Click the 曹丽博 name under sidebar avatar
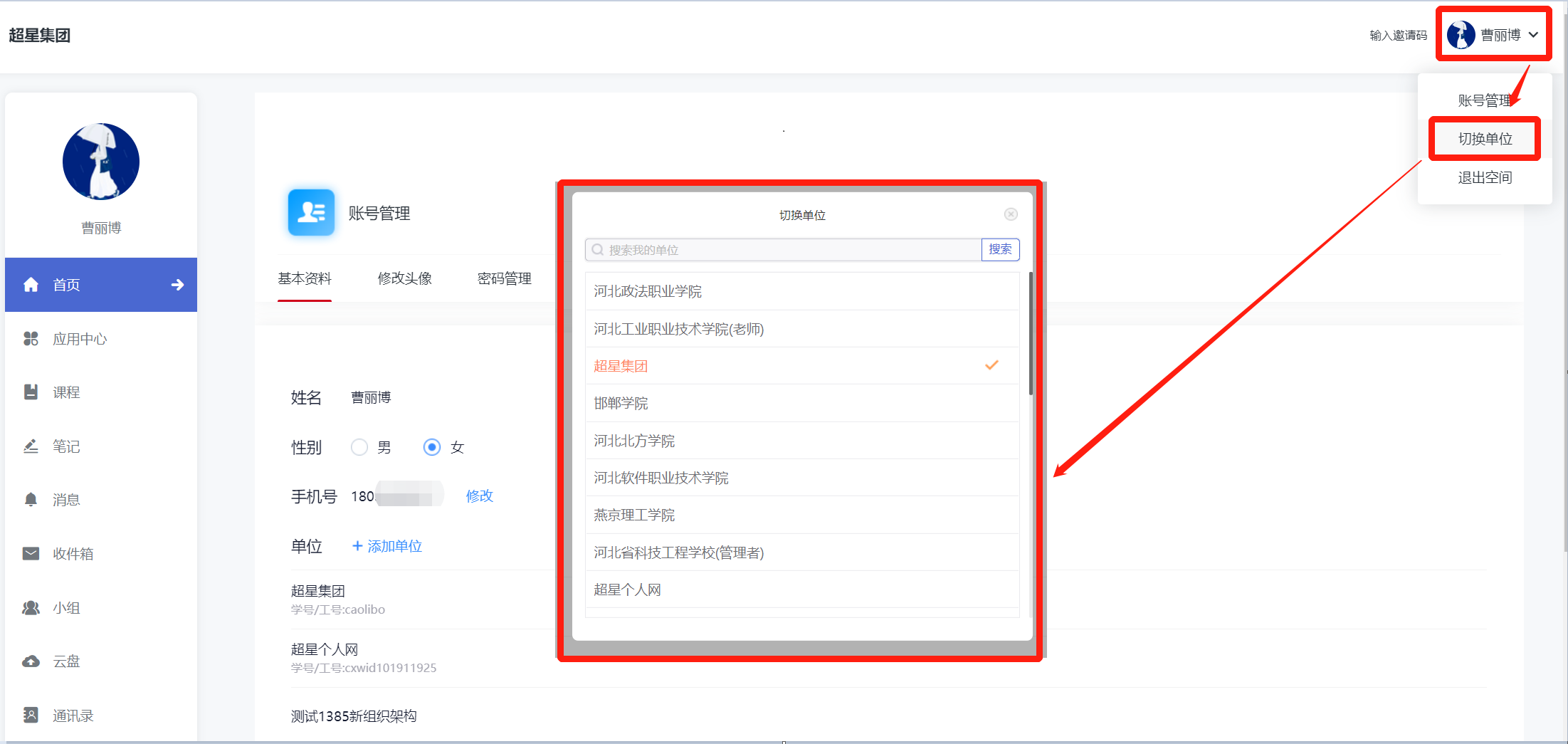 [x=101, y=228]
